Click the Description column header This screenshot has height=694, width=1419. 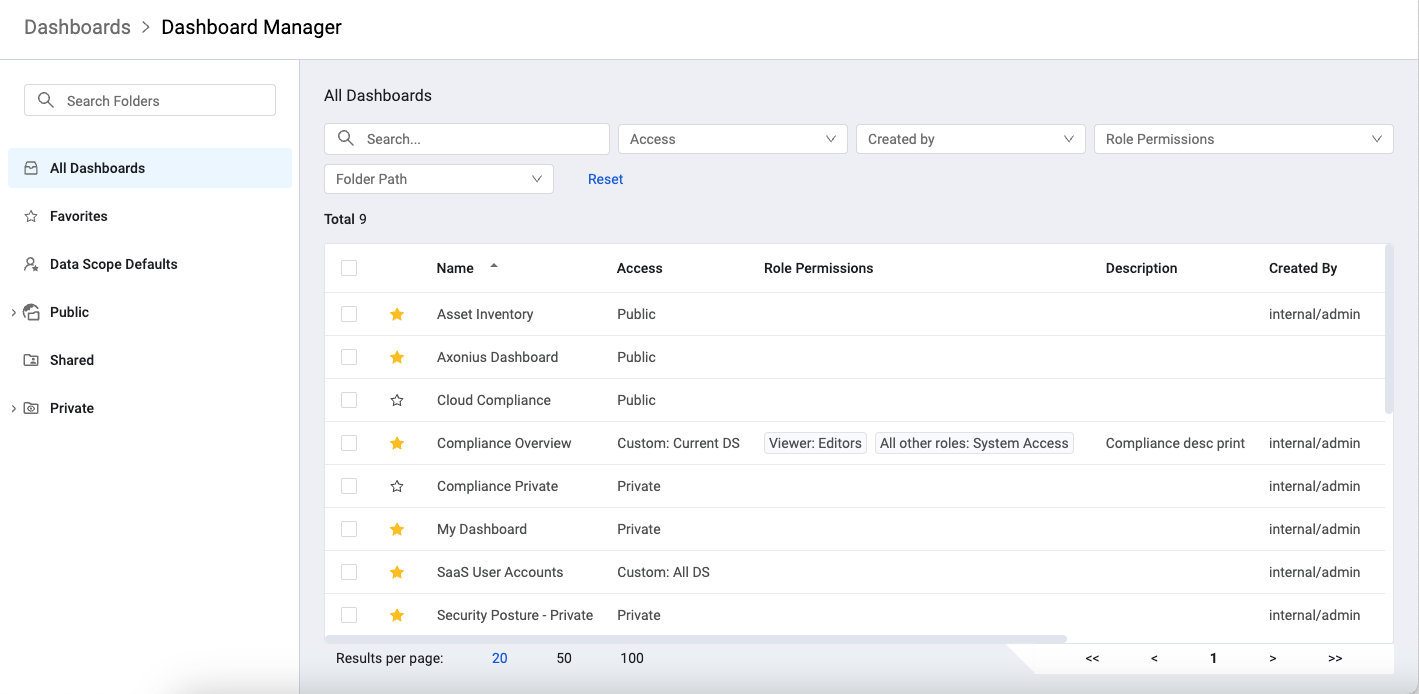pos(1141,268)
